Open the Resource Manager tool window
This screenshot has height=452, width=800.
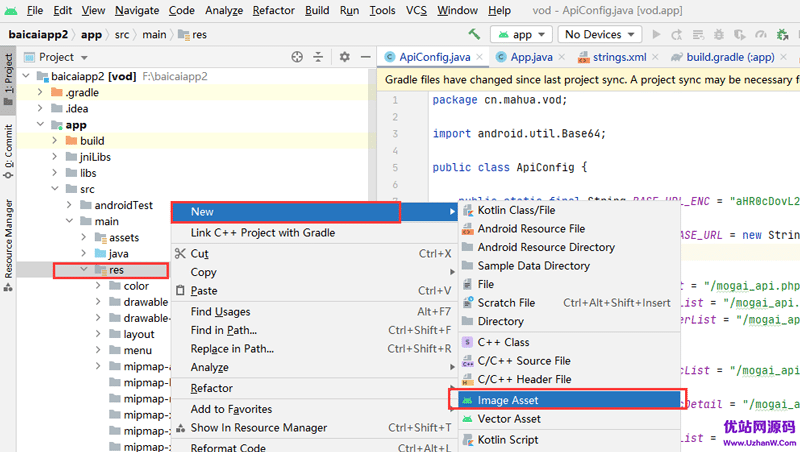pos(8,245)
